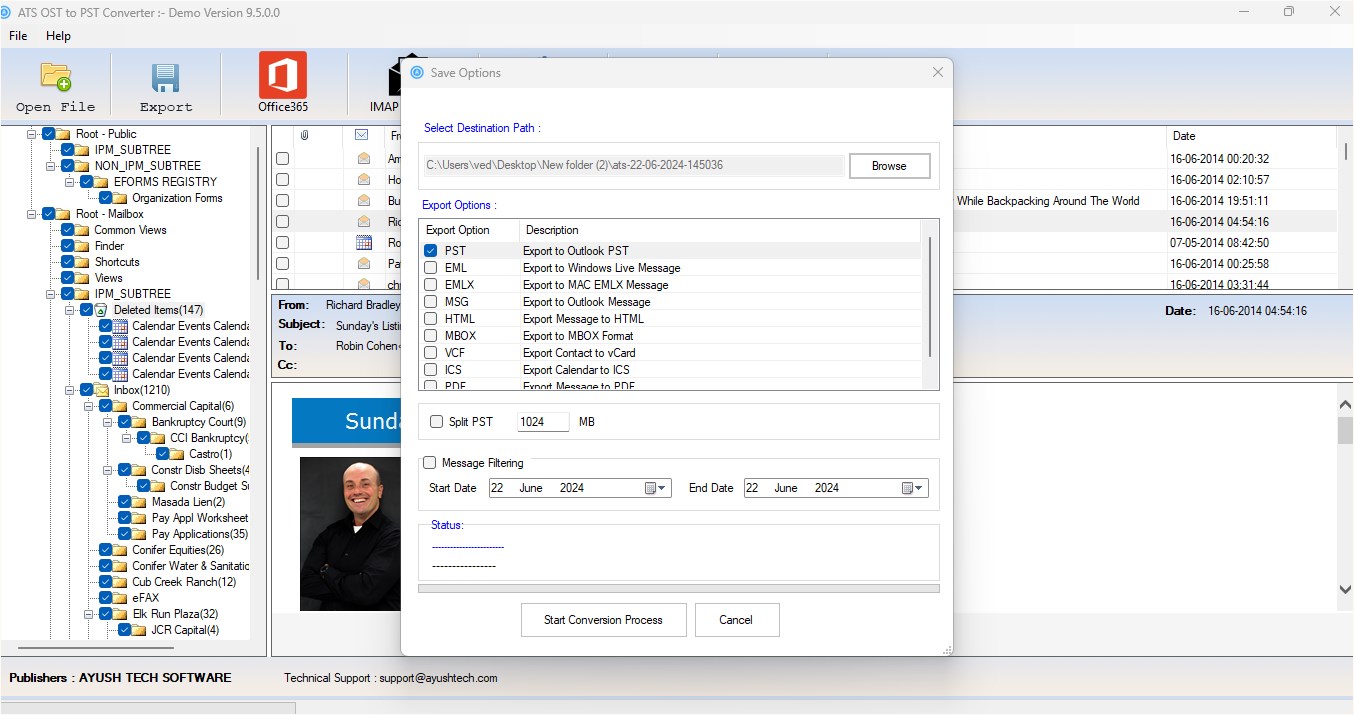
Task: Check the MBOX export option
Action: click(x=431, y=336)
